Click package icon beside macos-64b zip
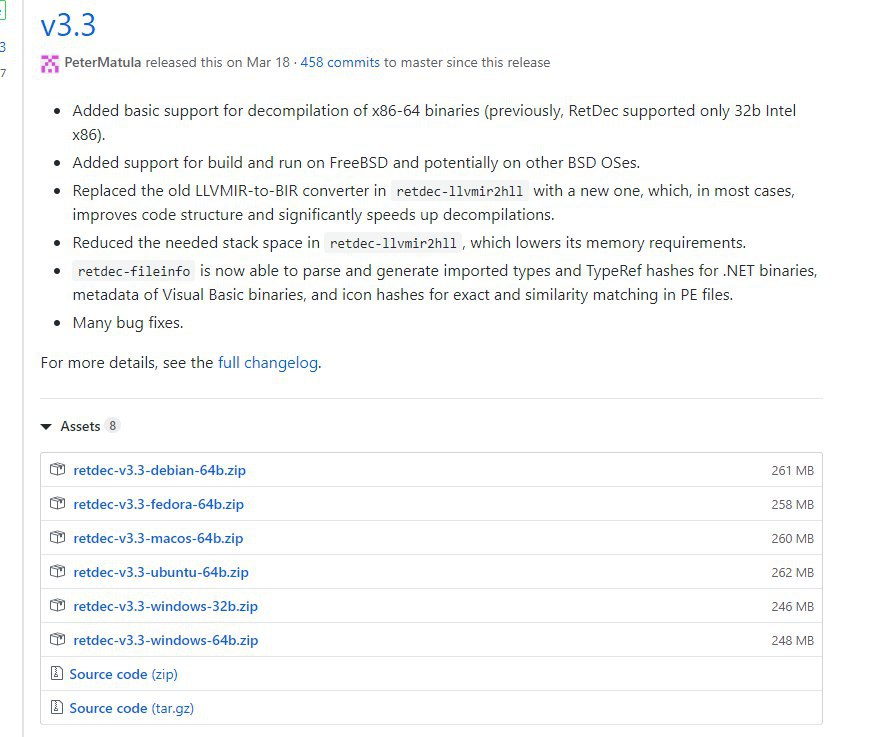 (57, 537)
